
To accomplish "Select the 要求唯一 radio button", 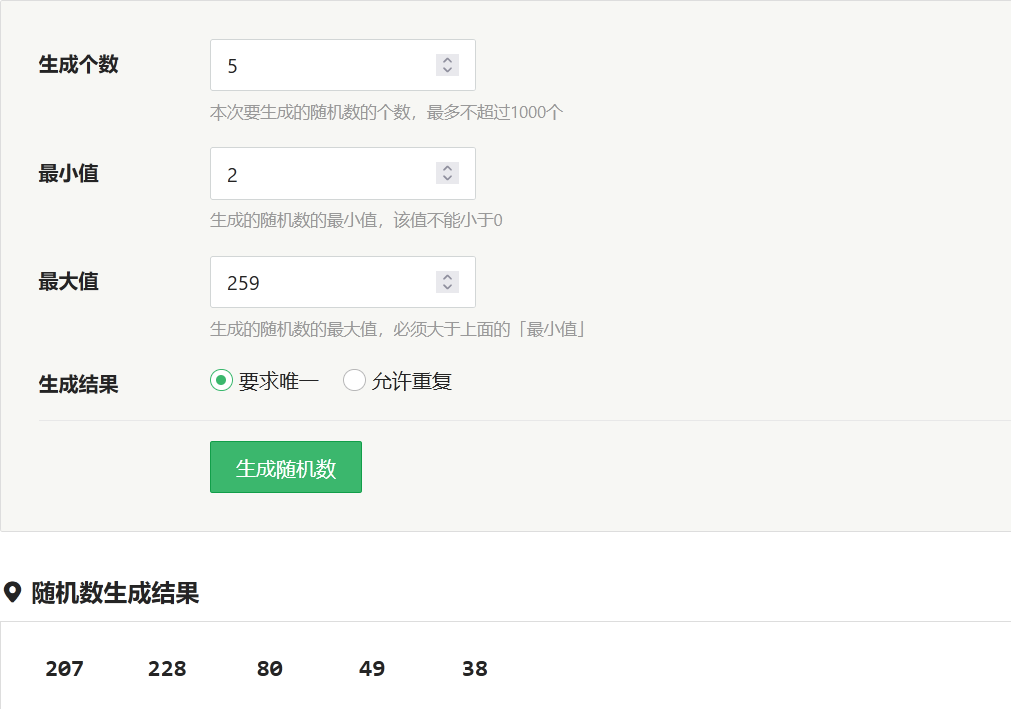I will pyautogui.click(x=221, y=381).
